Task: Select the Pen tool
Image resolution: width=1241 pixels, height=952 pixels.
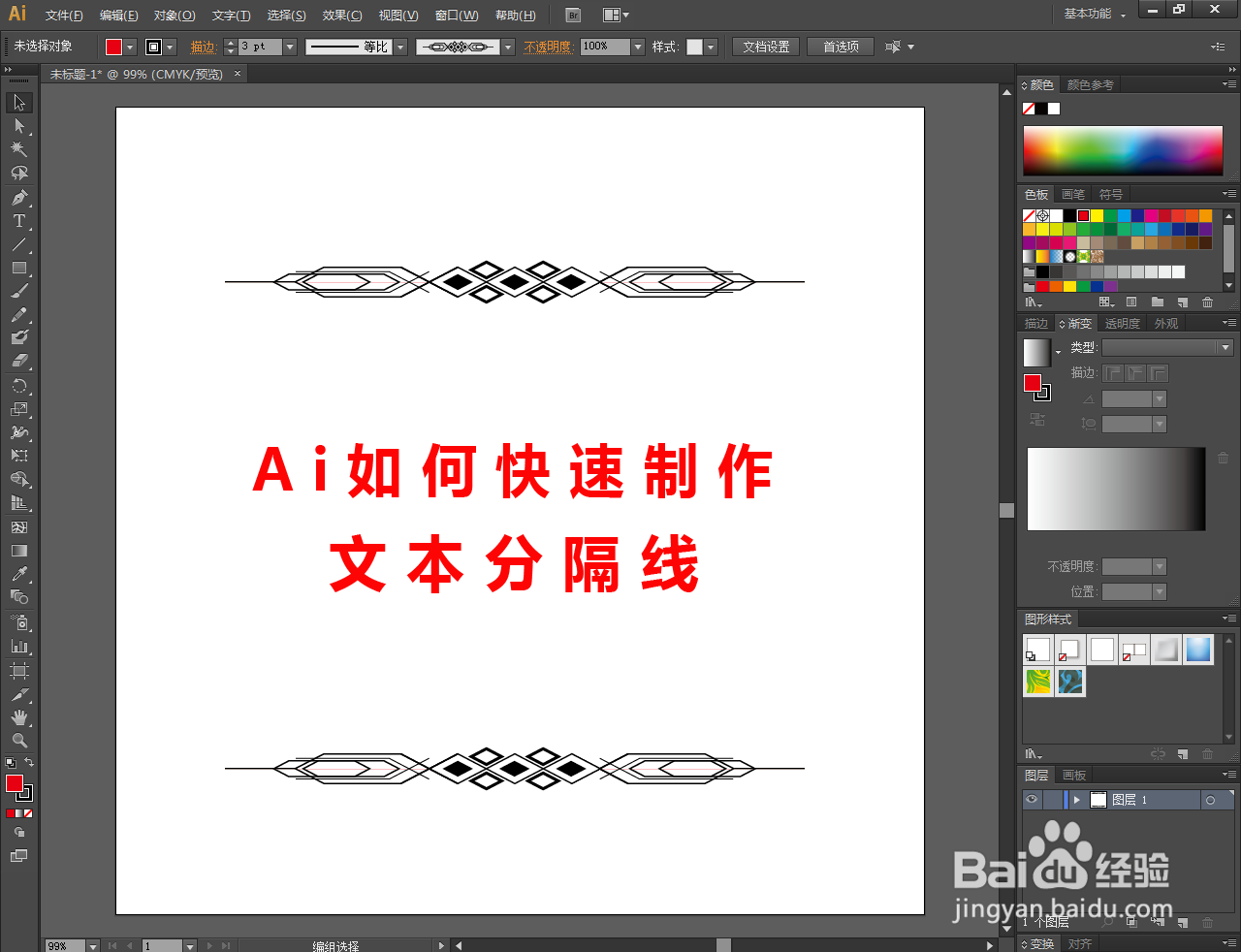Action: [x=17, y=197]
